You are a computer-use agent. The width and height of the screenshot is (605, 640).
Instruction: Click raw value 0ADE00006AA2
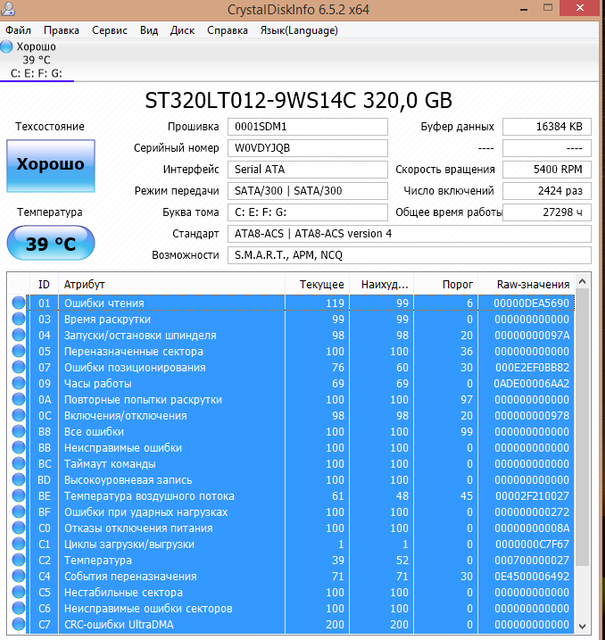531,383
